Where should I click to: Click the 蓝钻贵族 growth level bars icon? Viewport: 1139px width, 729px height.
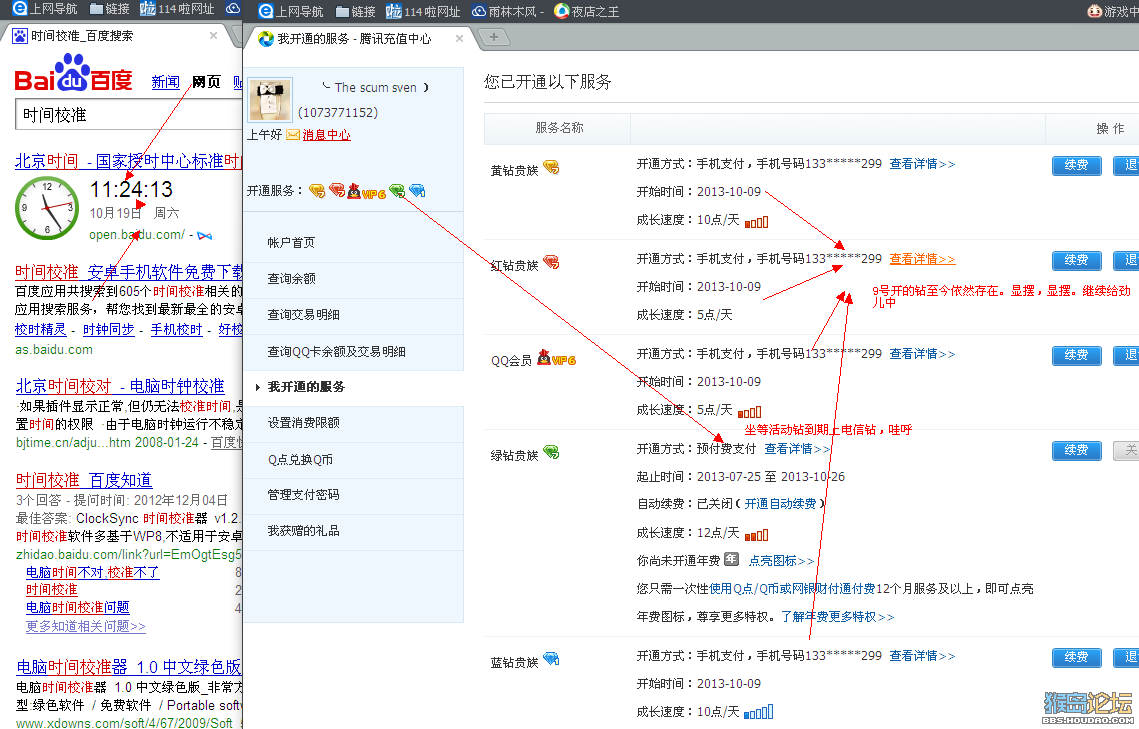pos(758,712)
